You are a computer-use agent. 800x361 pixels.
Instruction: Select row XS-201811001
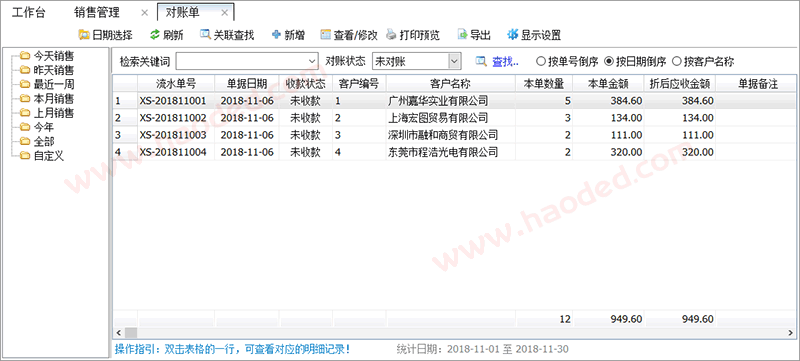(454, 101)
